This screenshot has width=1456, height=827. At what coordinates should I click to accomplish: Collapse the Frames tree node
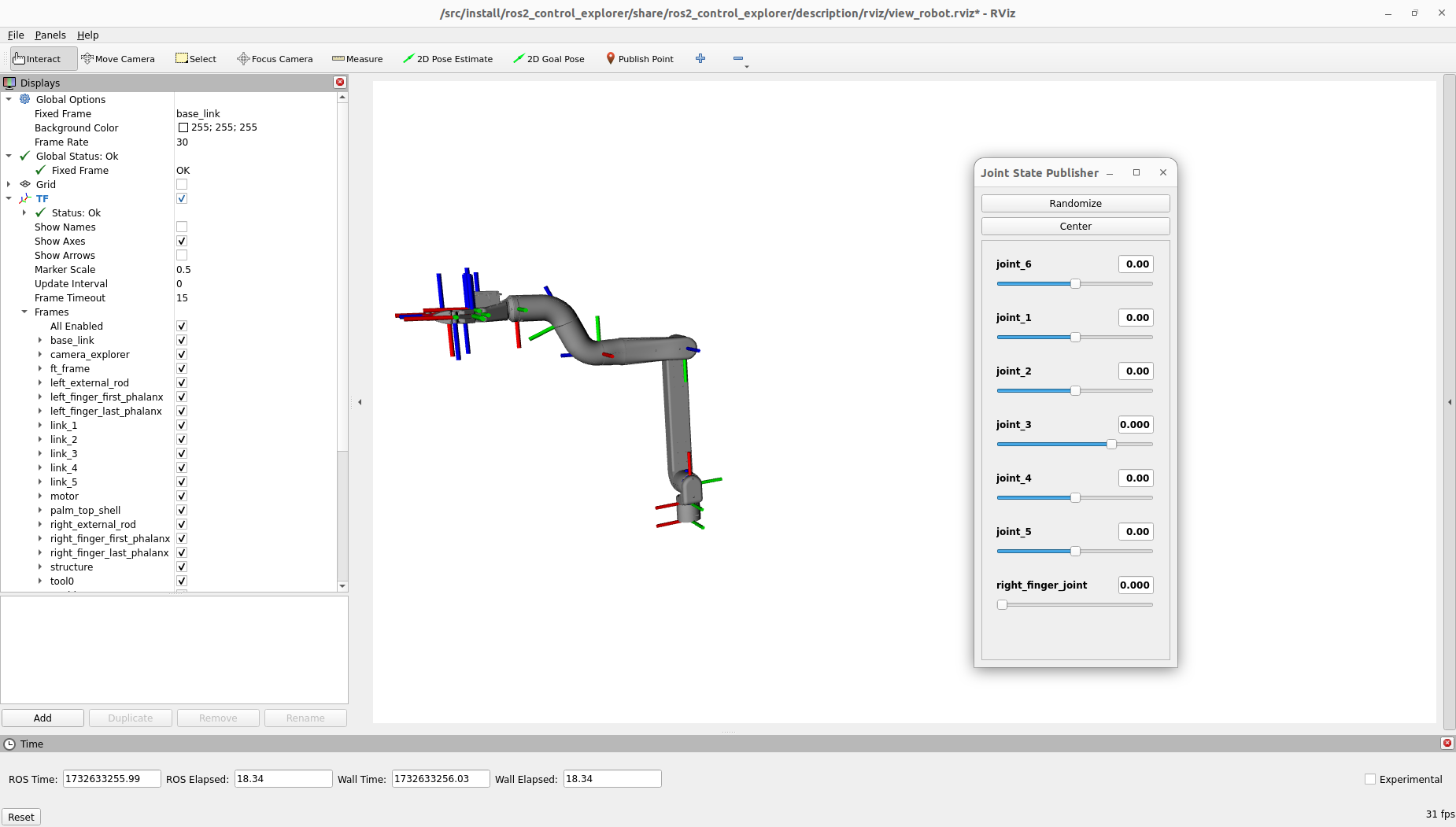(24, 312)
